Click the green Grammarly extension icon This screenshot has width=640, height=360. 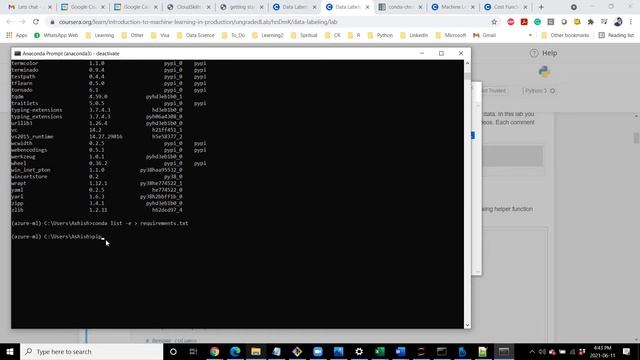(537, 22)
